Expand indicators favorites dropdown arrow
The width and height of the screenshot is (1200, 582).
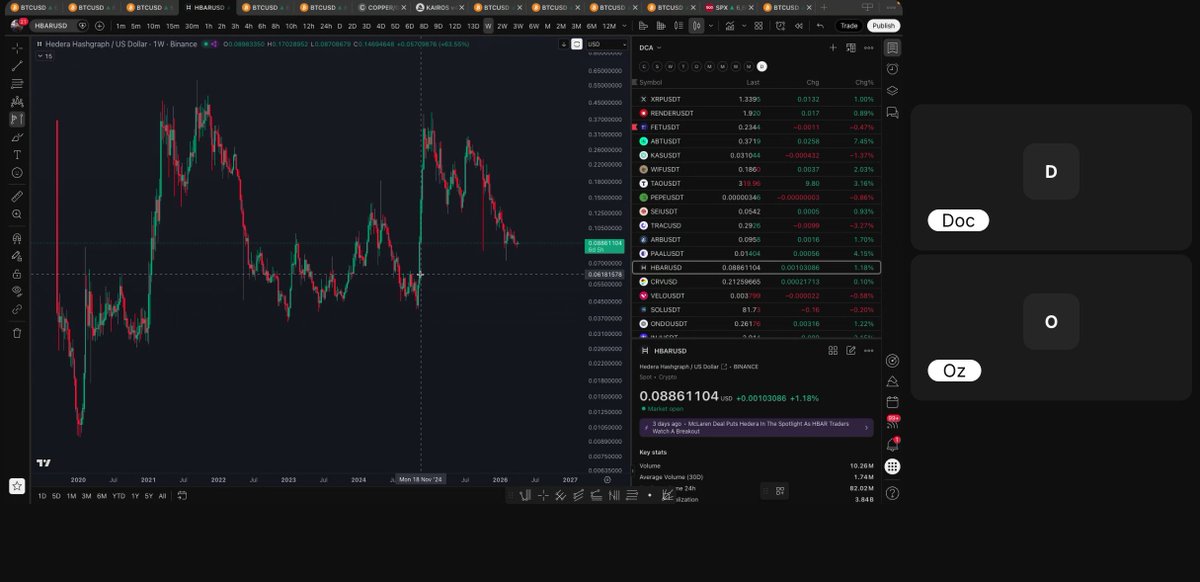pos(744,26)
